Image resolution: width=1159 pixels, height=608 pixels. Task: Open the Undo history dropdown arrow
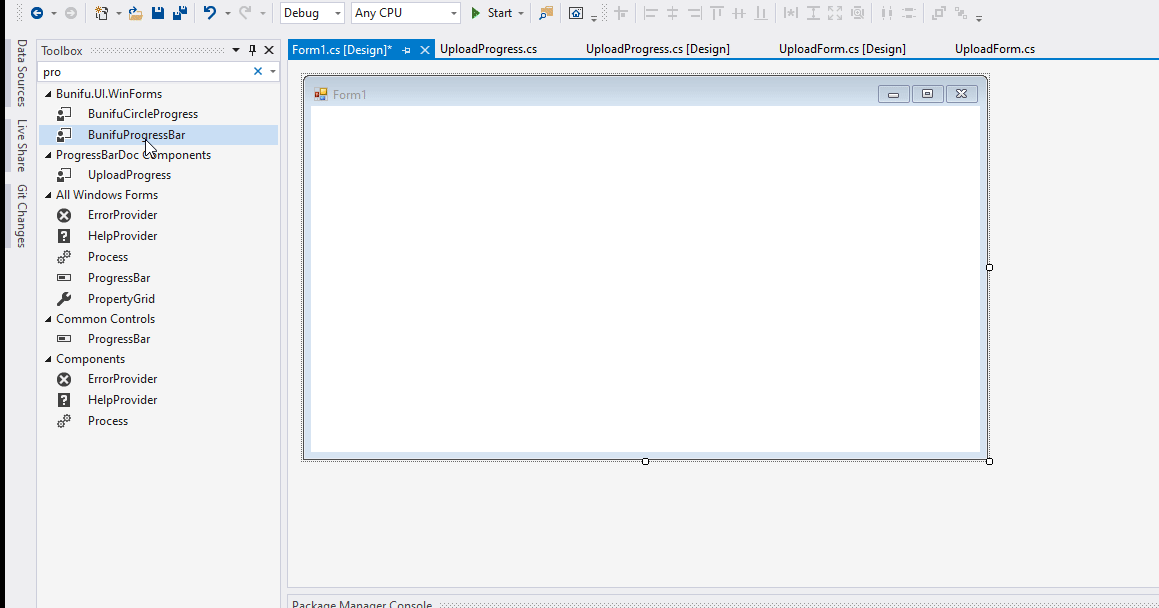coord(228,13)
